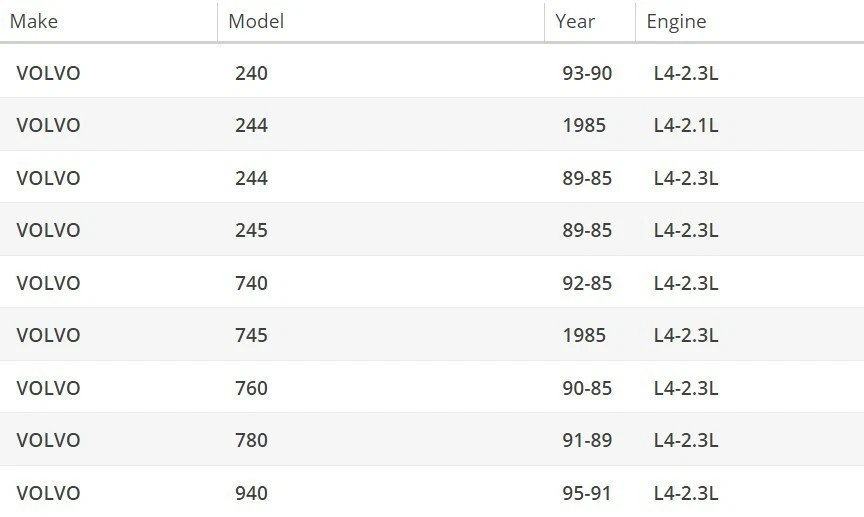Select the year range 95-91 cell
The height and width of the screenshot is (517, 864).
[587, 493]
